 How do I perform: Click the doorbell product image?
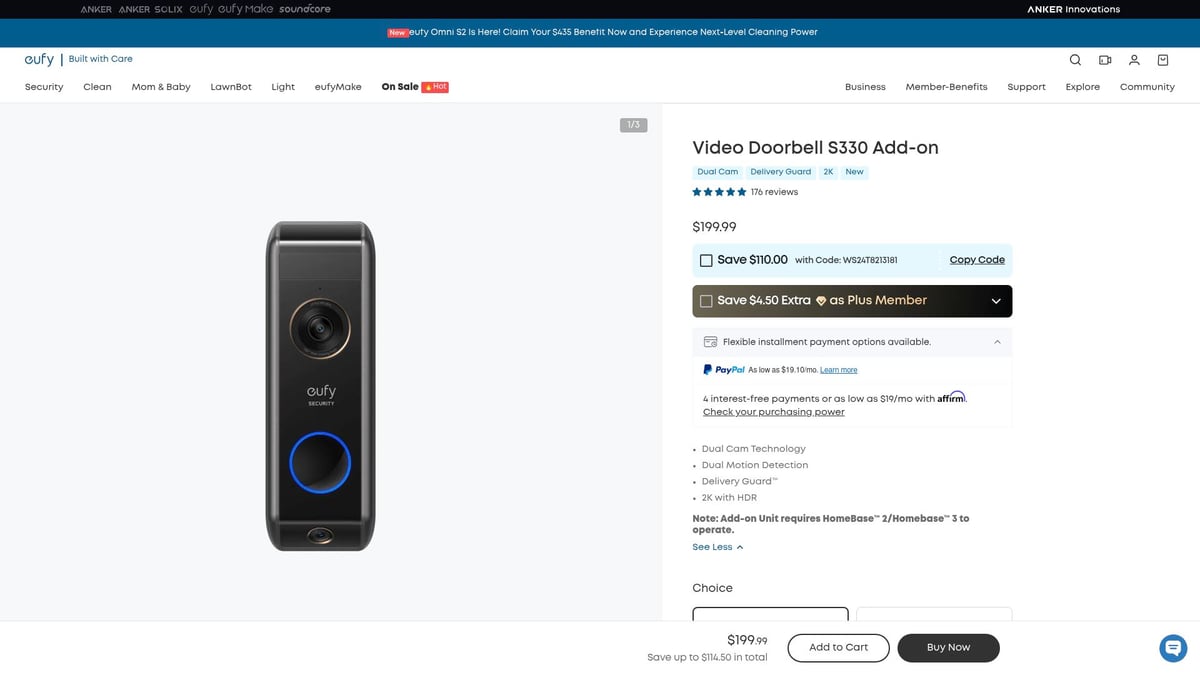320,385
